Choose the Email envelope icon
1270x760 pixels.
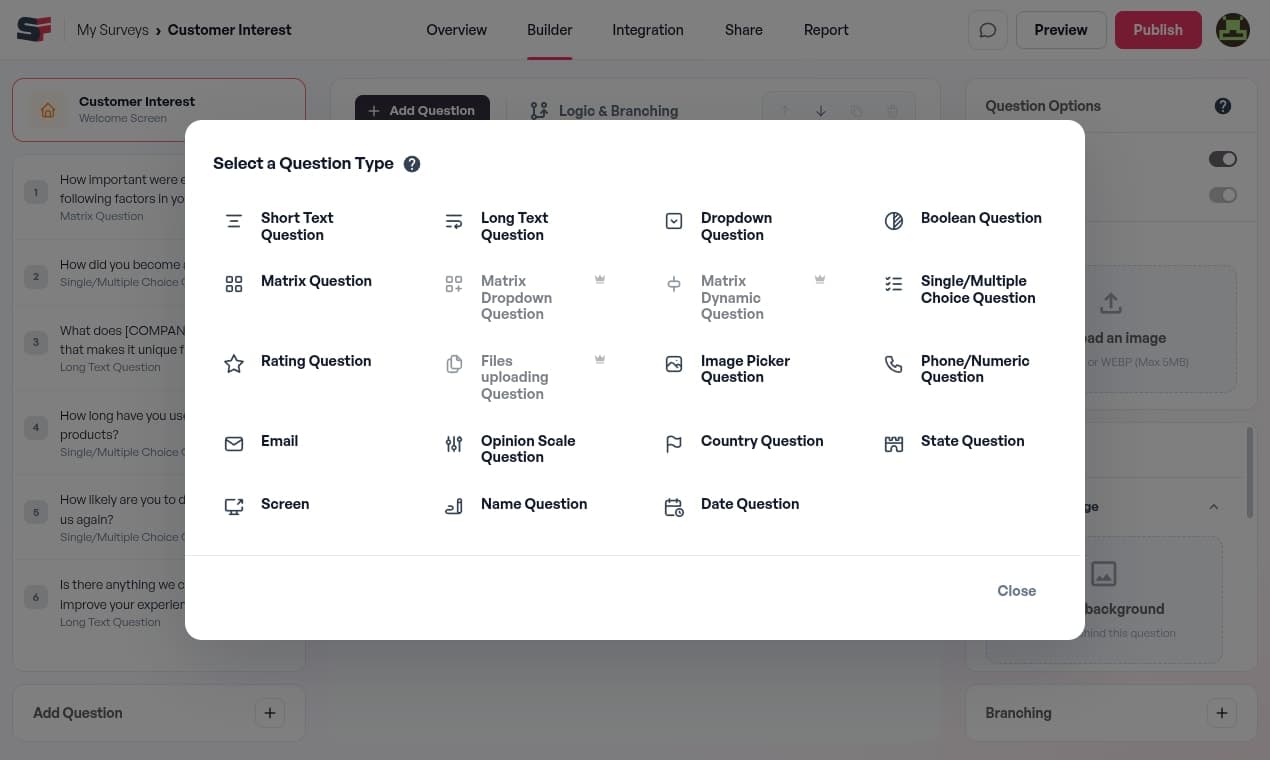point(234,444)
